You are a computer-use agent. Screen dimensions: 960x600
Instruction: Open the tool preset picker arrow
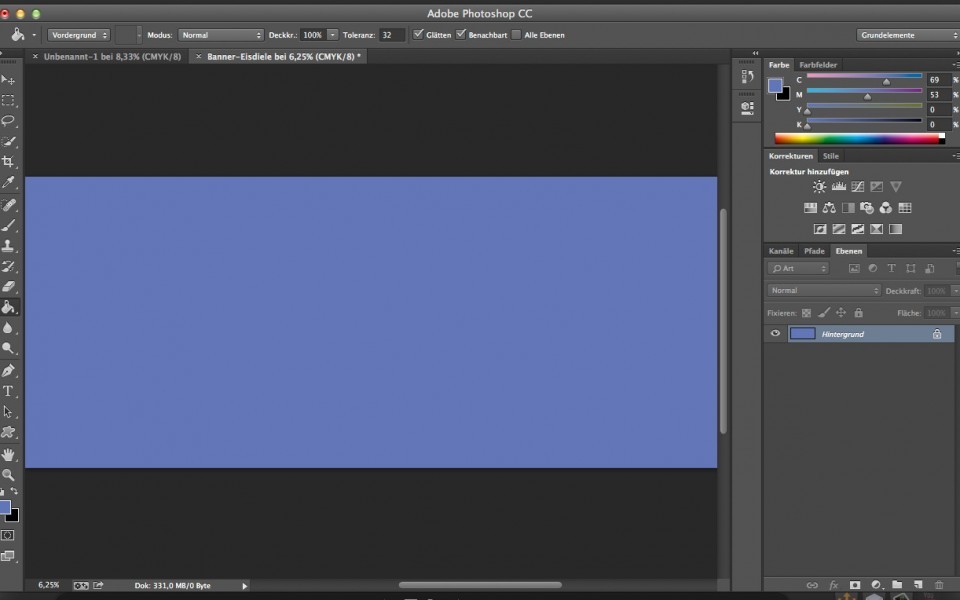click(x=34, y=35)
